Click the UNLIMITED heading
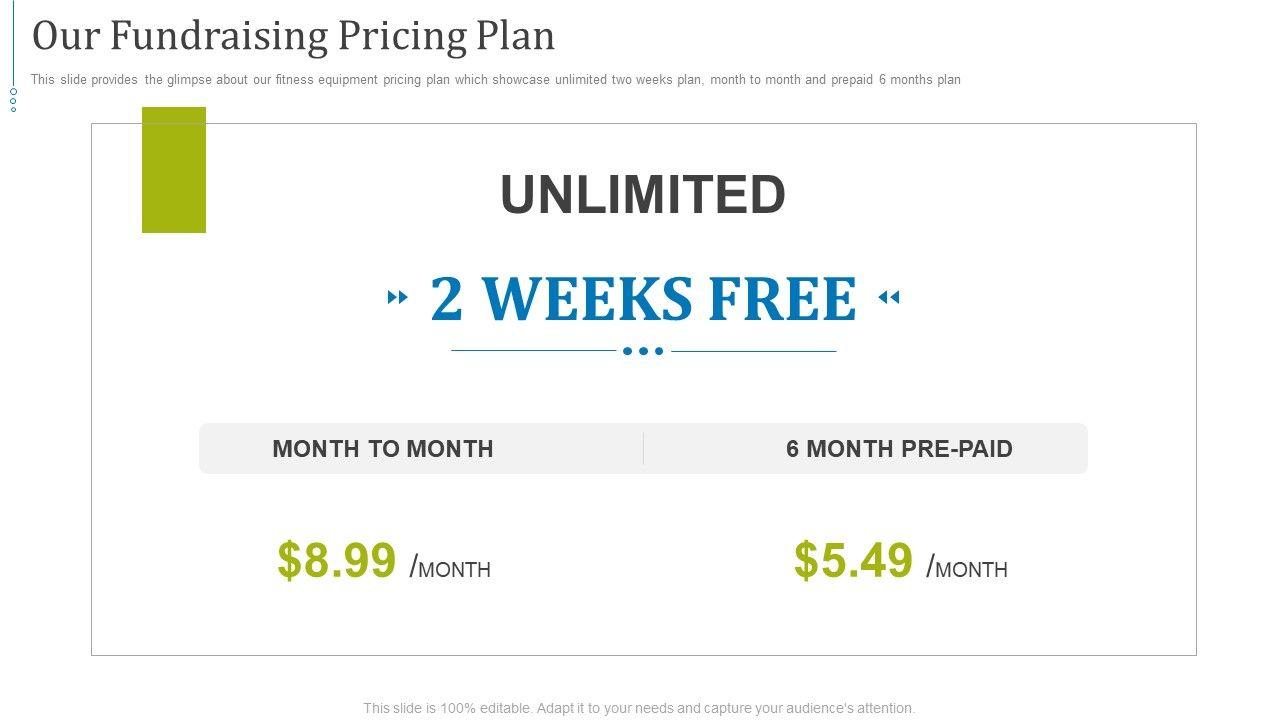The height and width of the screenshot is (720, 1280). click(x=643, y=194)
